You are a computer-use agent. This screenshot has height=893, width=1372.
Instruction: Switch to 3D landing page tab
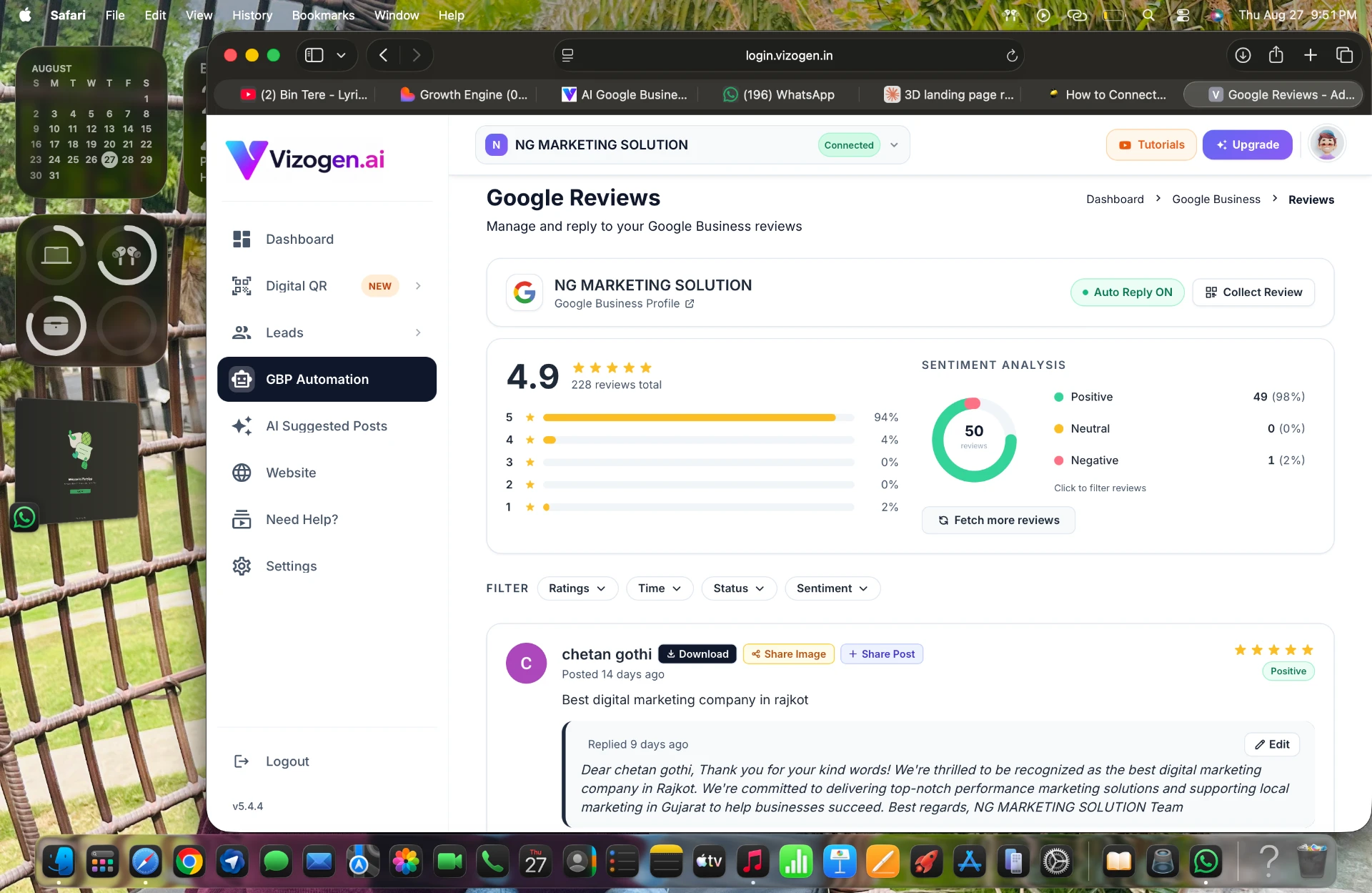(x=949, y=94)
